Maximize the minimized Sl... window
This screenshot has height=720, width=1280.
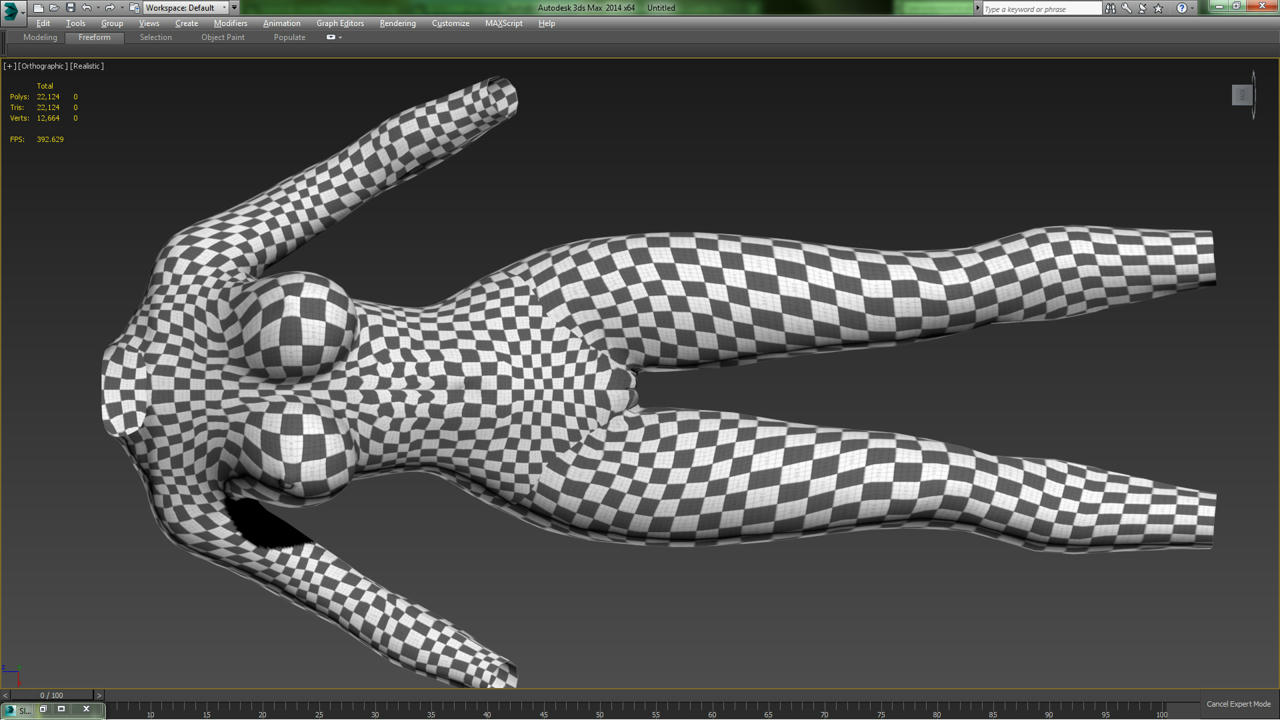(61, 709)
